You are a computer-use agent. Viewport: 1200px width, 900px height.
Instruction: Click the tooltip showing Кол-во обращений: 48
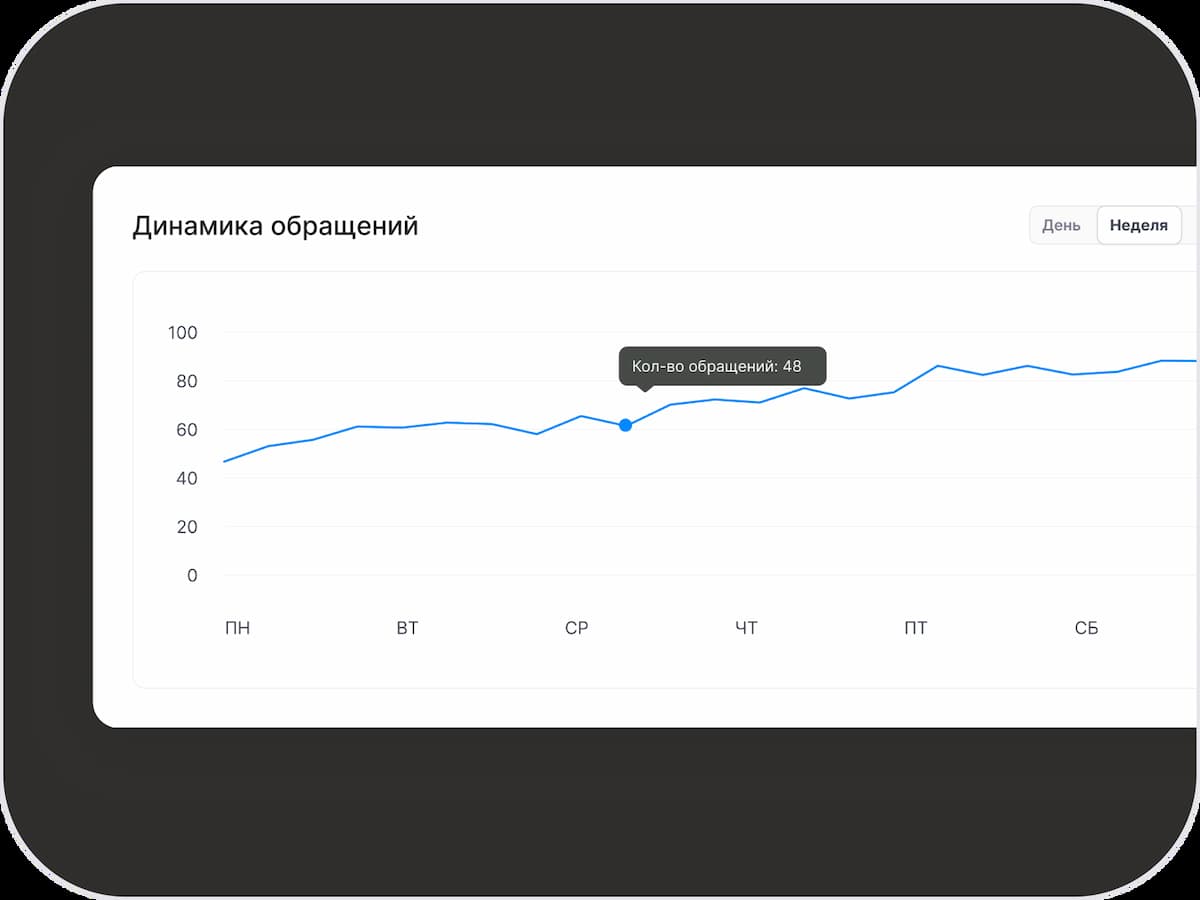[x=723, y=366]
